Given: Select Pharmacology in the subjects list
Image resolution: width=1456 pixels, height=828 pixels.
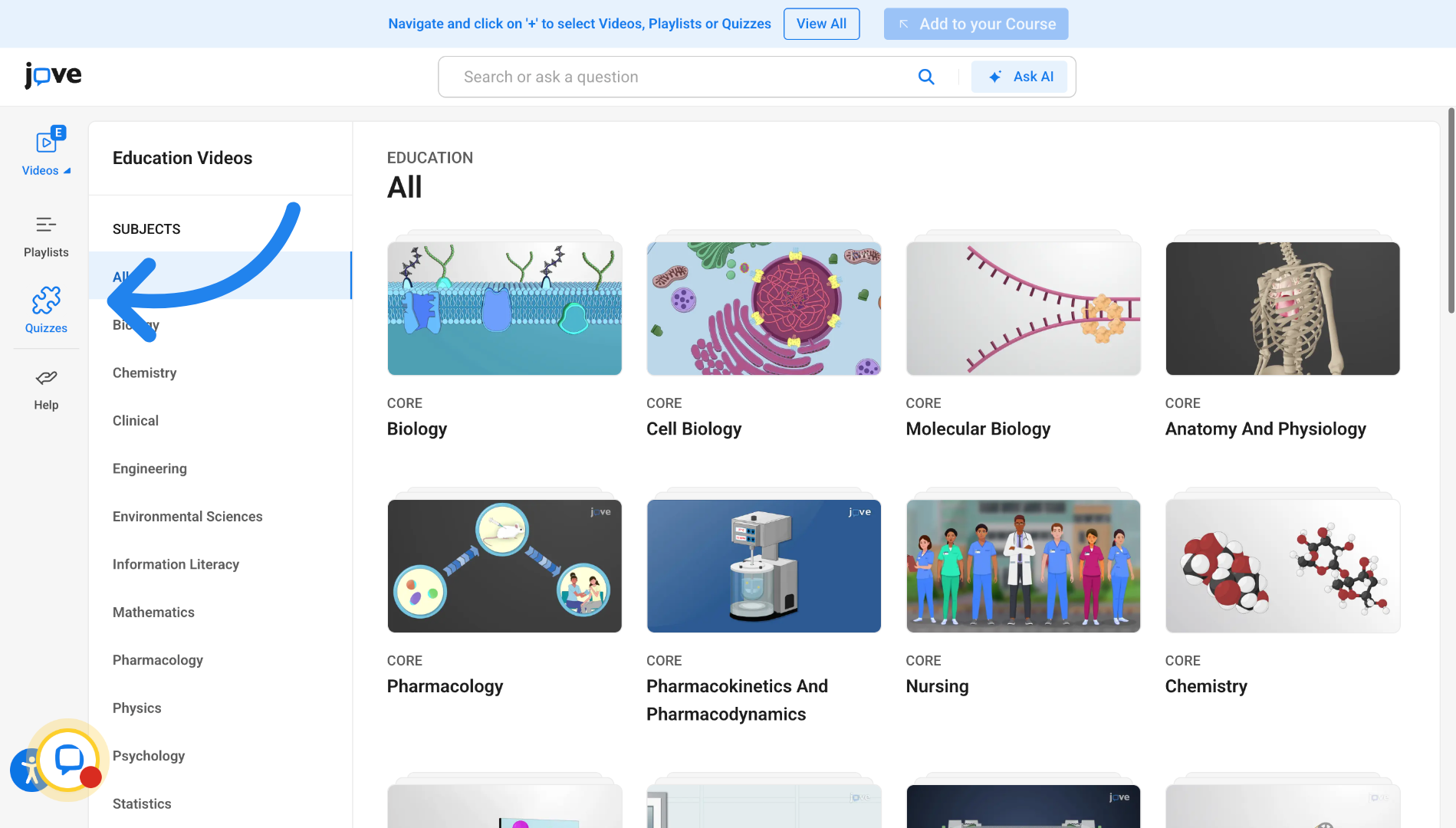Looking at the screenshot, I should [x=157, y=660].
